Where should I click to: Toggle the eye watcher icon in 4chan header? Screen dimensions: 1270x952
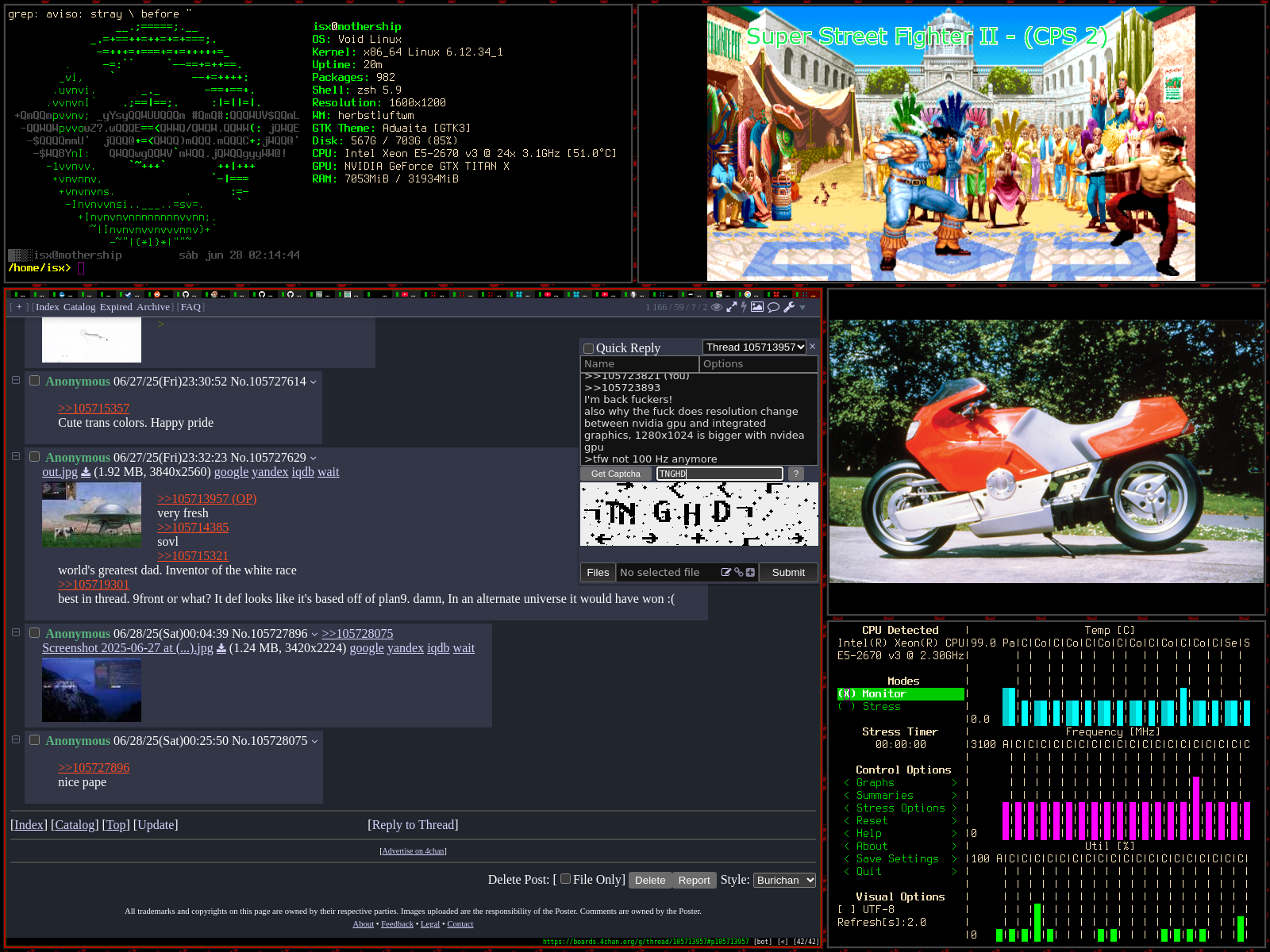[717, 307]
